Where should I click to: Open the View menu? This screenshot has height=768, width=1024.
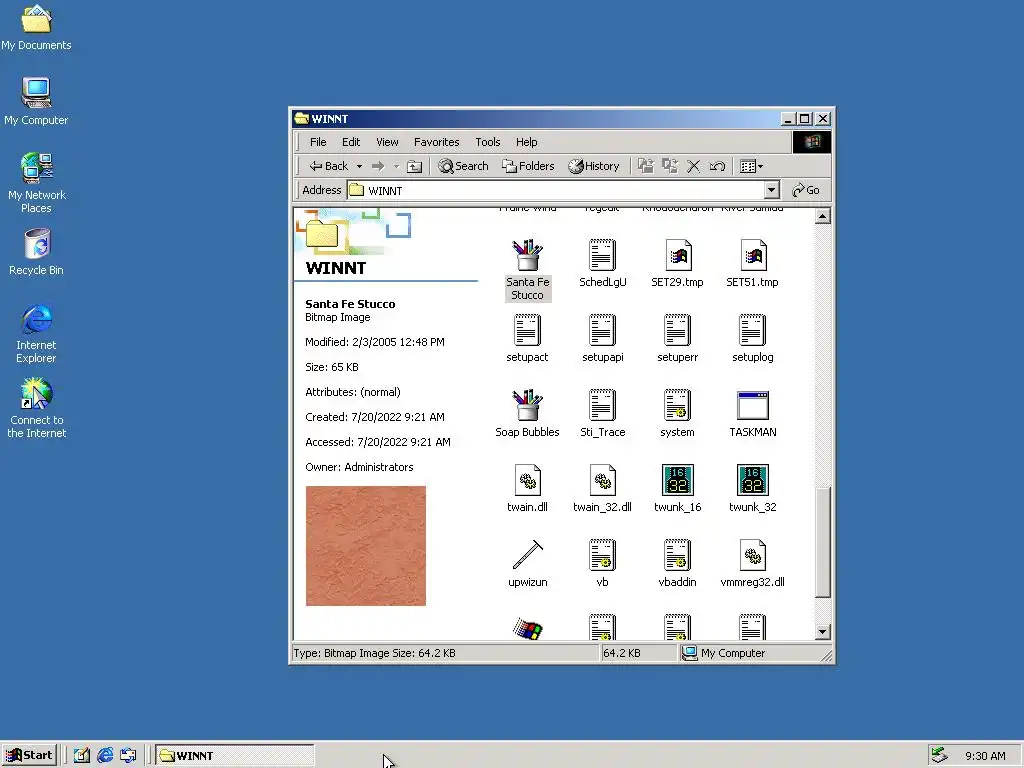click(x=387, y=142)
